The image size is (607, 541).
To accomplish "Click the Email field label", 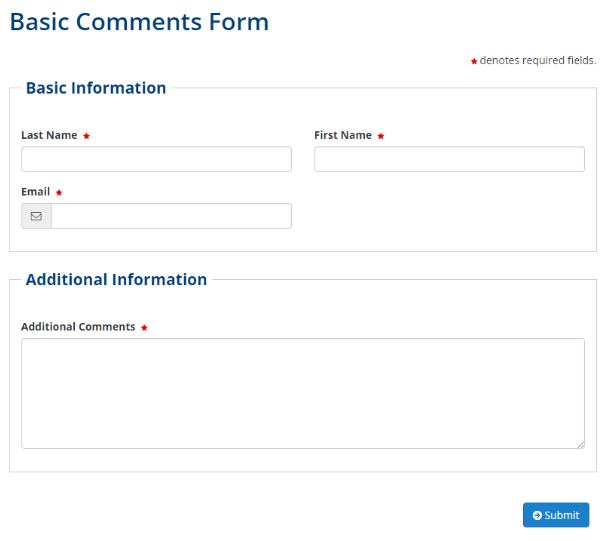I will pos(35,192).
